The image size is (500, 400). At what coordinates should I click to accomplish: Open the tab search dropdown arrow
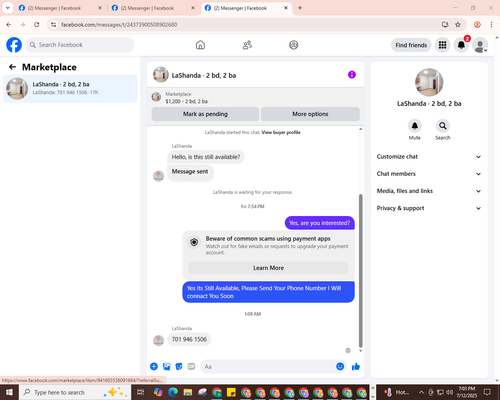click(8, 8)
